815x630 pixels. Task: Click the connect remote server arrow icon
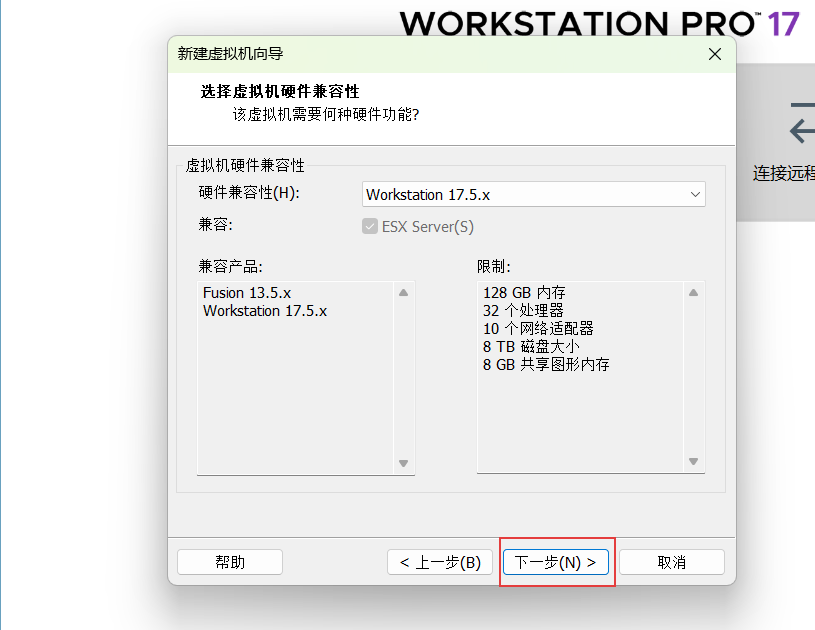801,124
